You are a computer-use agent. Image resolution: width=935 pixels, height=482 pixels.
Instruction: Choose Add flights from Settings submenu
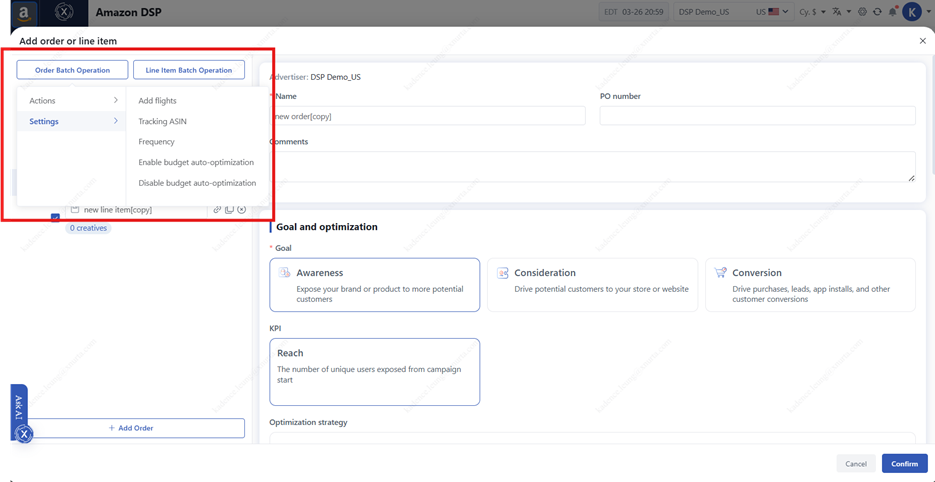(157, 101)
